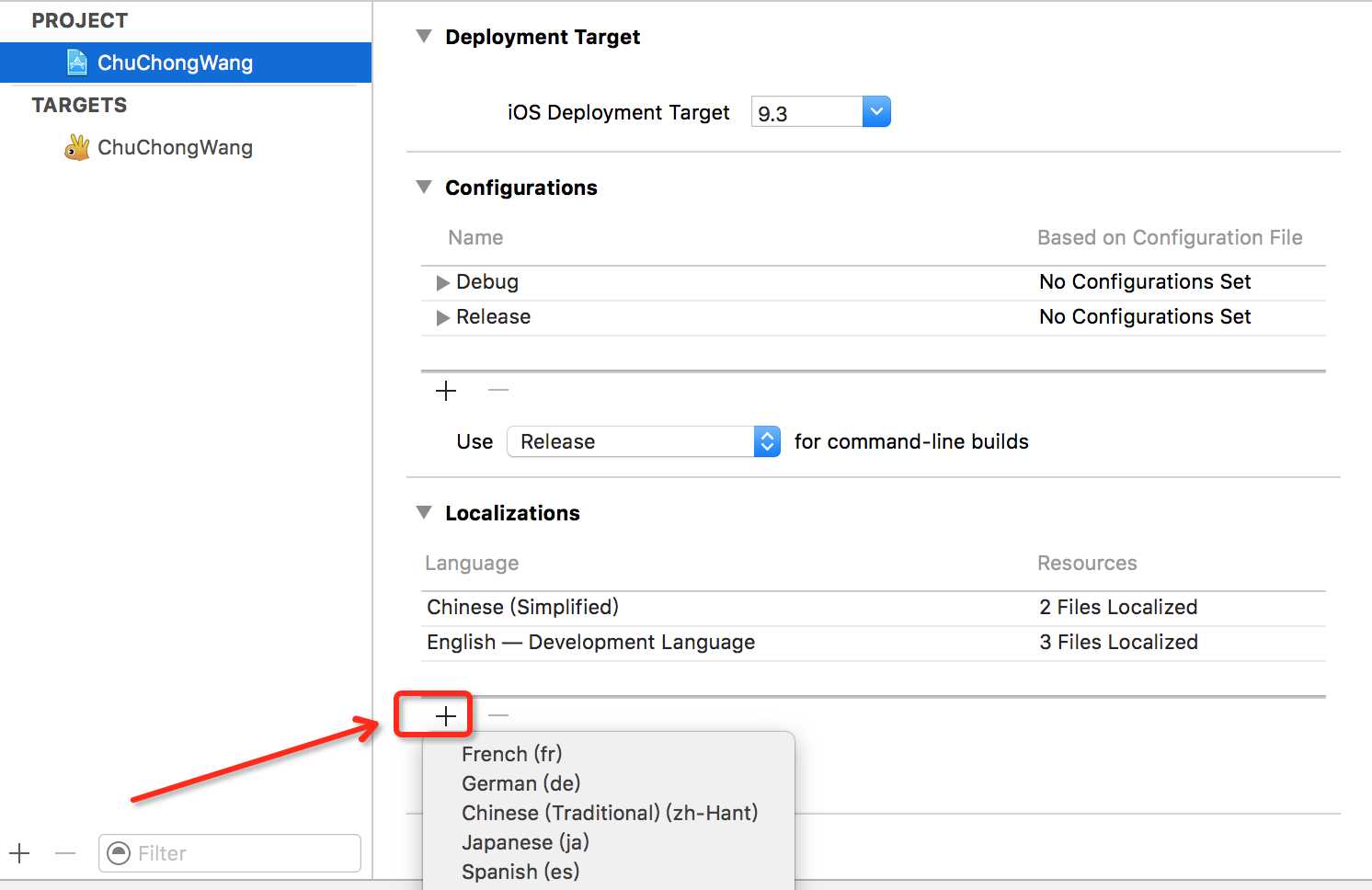Open the command-line builds Release popup

[643, 441]
